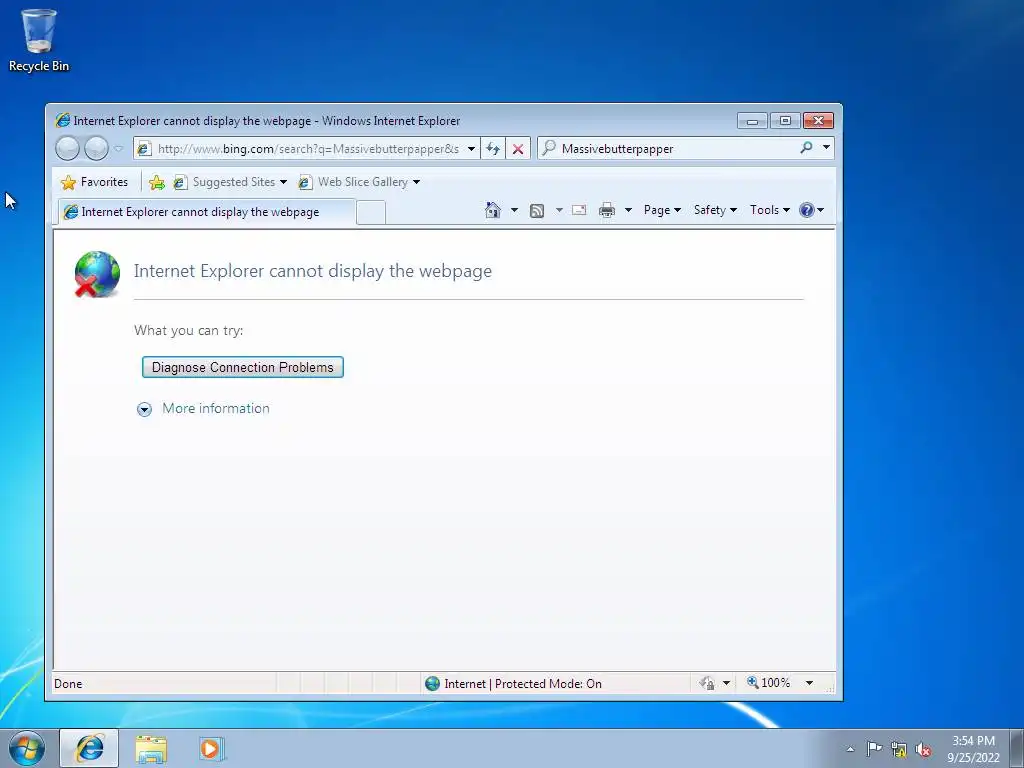Viewport: 1024px width, 768px height.
Task: Expand the Suggested Sites dropdown arrow
Action: point(283,182)
